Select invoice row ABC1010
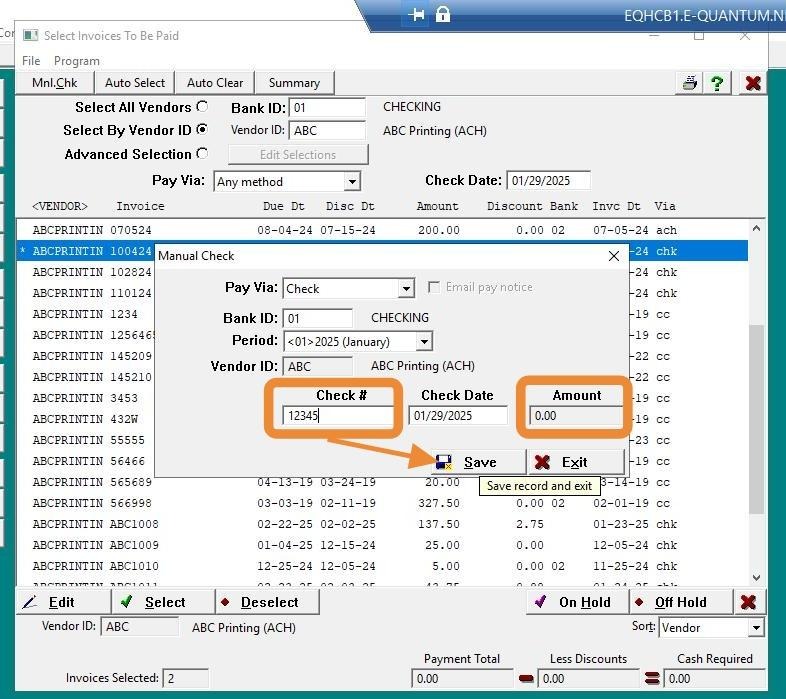Viewport: 786px width, 699px height. click(382, 567)
